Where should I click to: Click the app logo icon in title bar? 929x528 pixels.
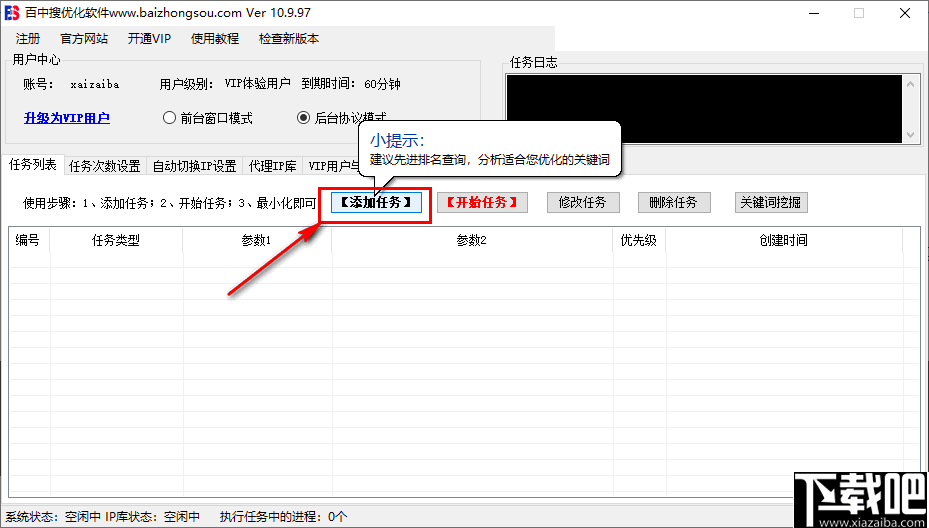point(11,13)
